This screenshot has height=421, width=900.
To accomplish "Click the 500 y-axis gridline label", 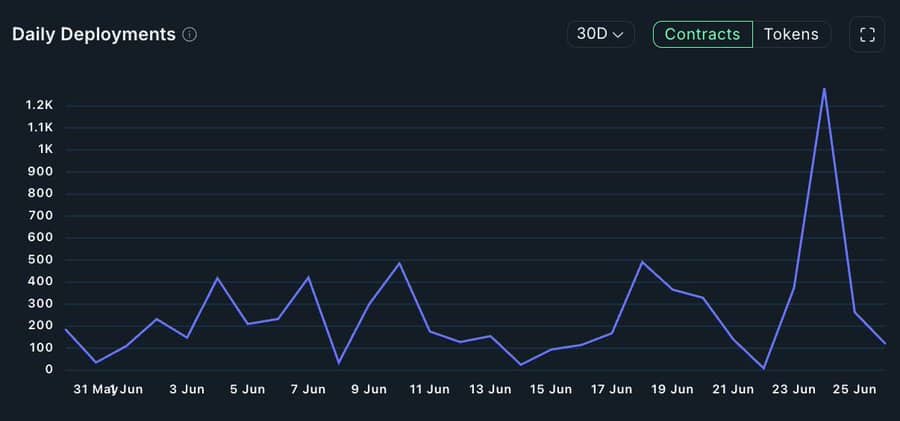I will click(x=41, y=260).
